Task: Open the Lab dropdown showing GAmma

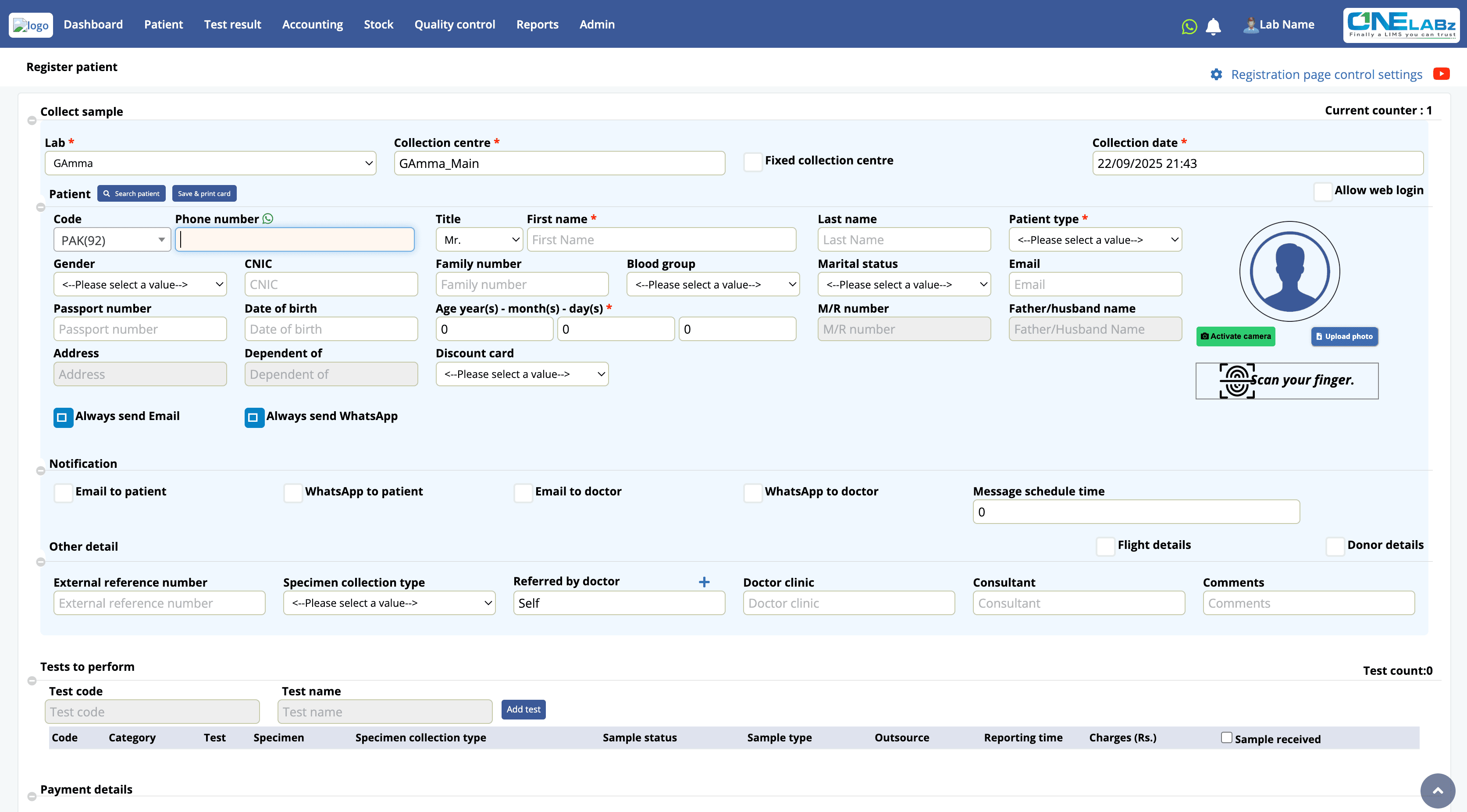Action: 210,164
